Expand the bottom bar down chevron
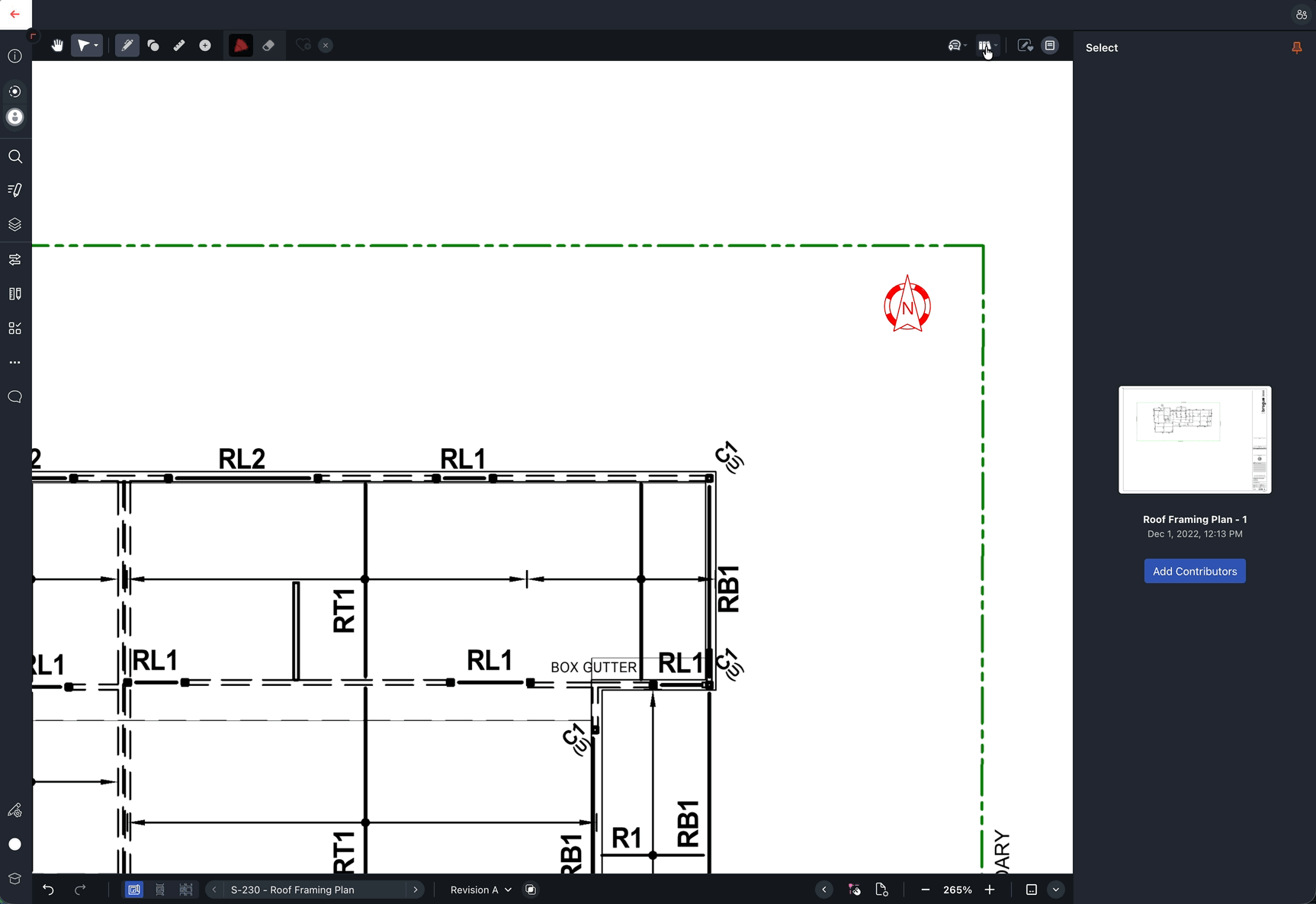The height and width of the screenshot is (904, 1316). (1056, 890)
